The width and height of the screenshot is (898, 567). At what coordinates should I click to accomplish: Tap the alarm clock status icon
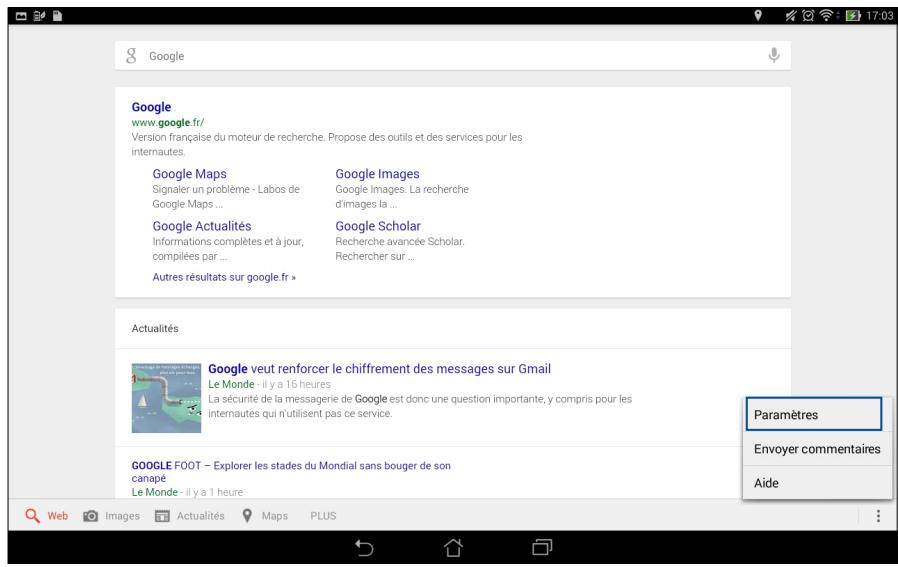[808, 15]
